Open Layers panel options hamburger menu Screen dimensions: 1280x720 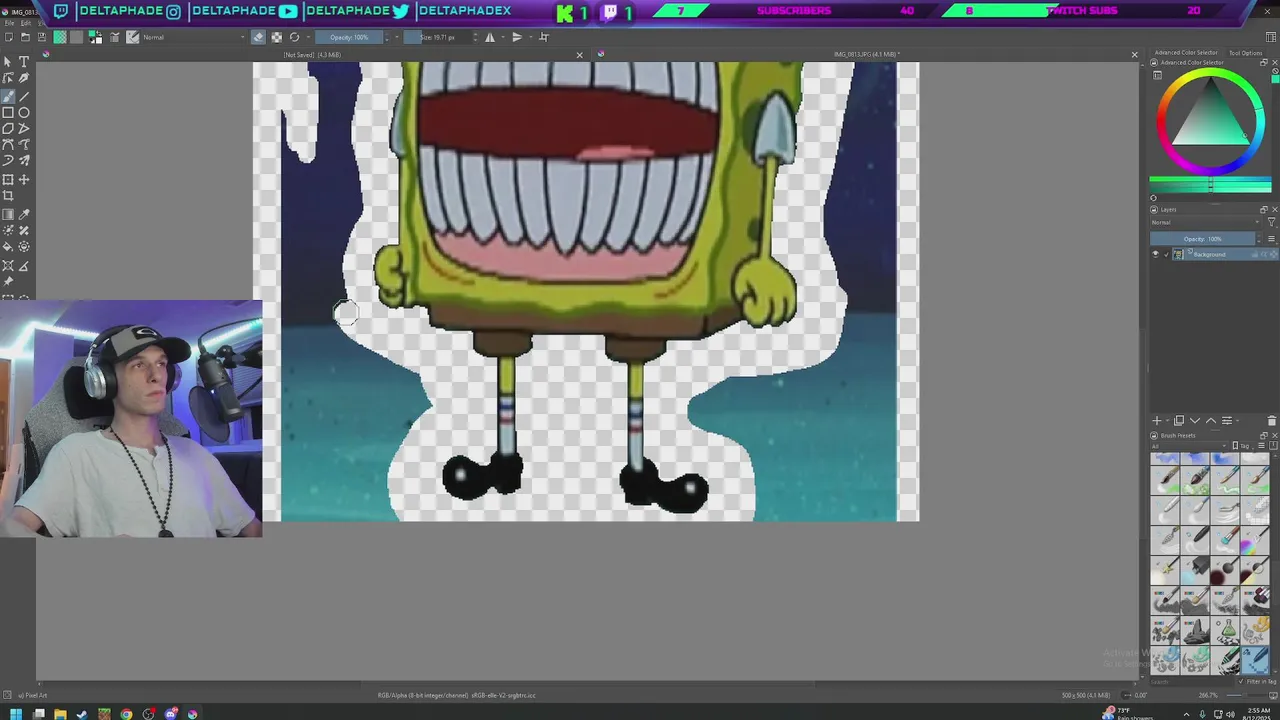tap(1271, 239)
